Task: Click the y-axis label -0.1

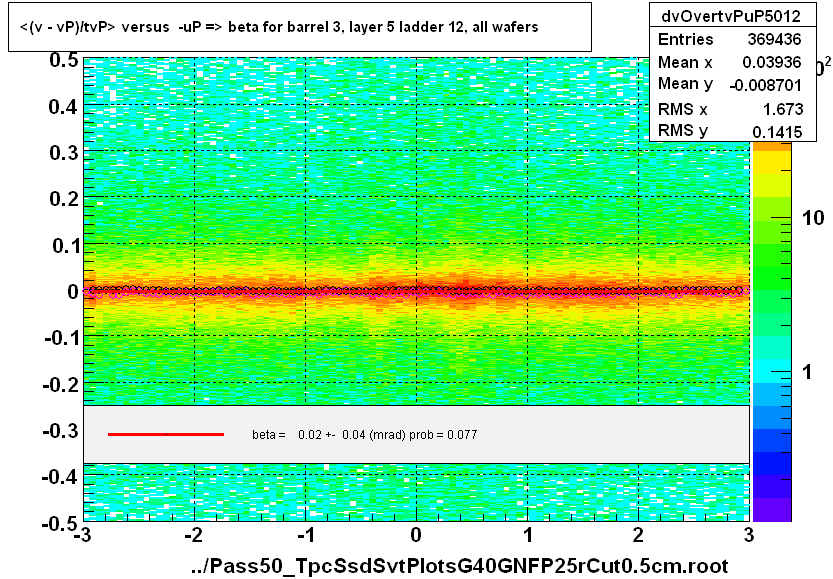Action: pos(61,338)
